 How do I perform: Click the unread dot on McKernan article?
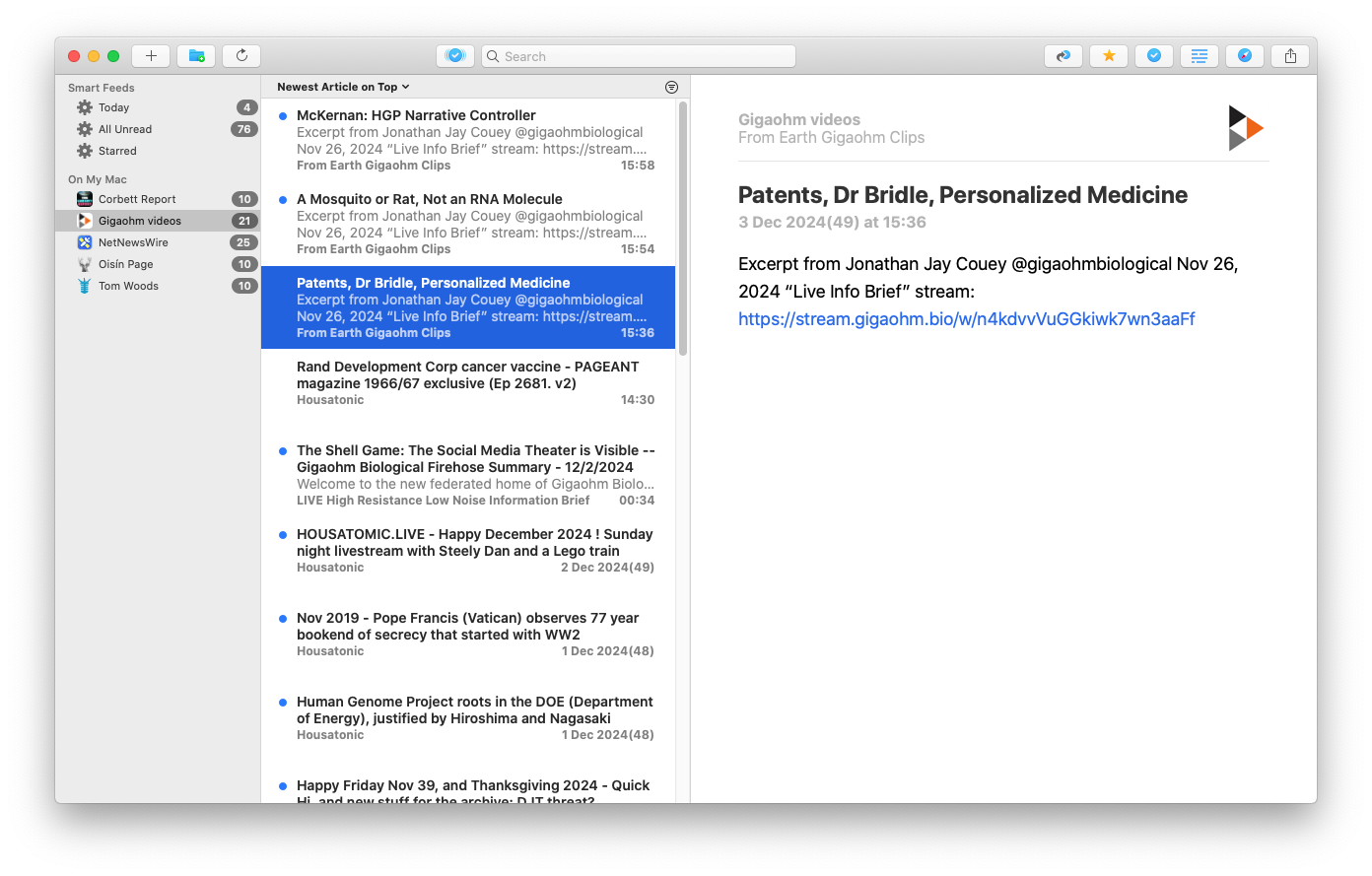click(283, 116)
